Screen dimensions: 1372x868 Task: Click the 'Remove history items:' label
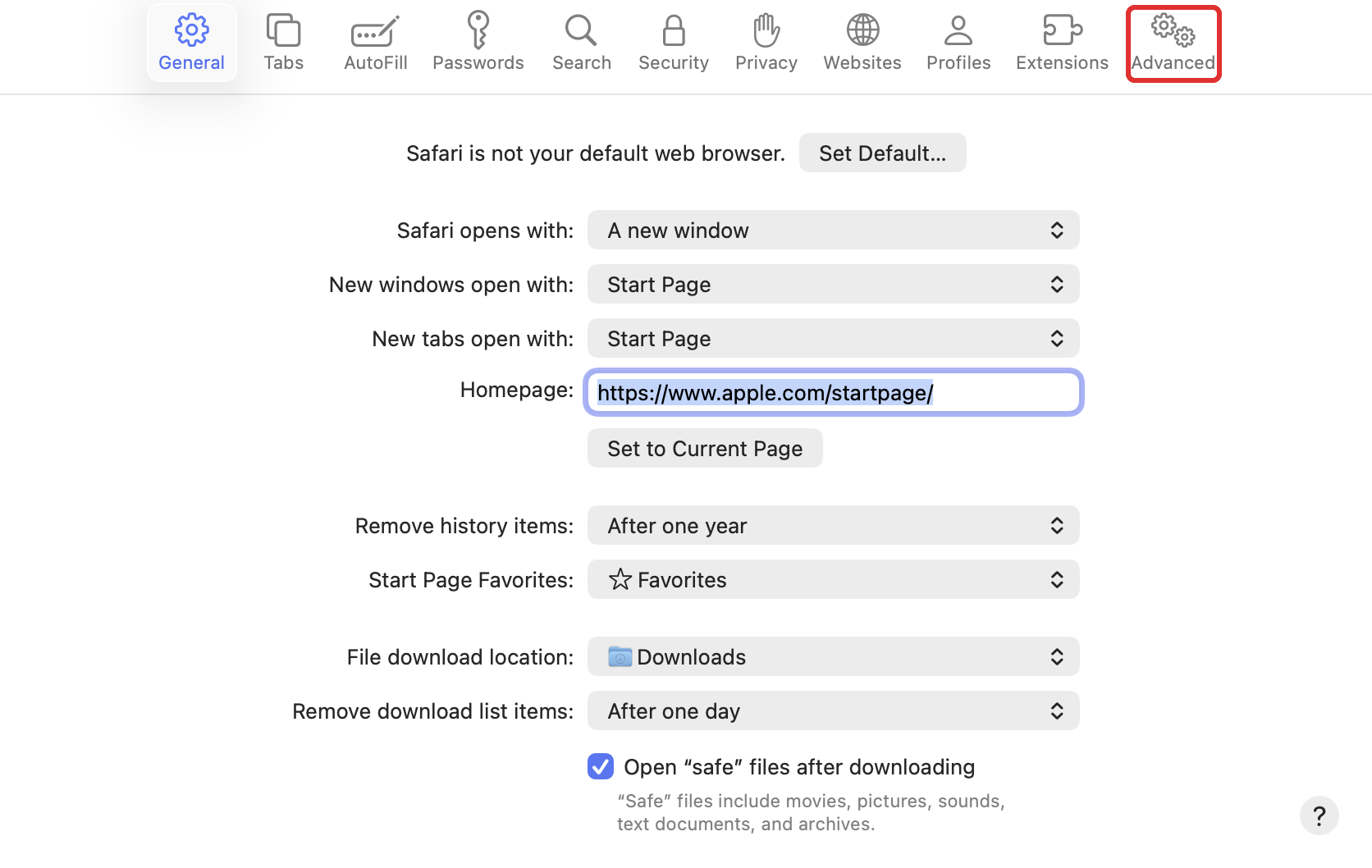point(464,526)
